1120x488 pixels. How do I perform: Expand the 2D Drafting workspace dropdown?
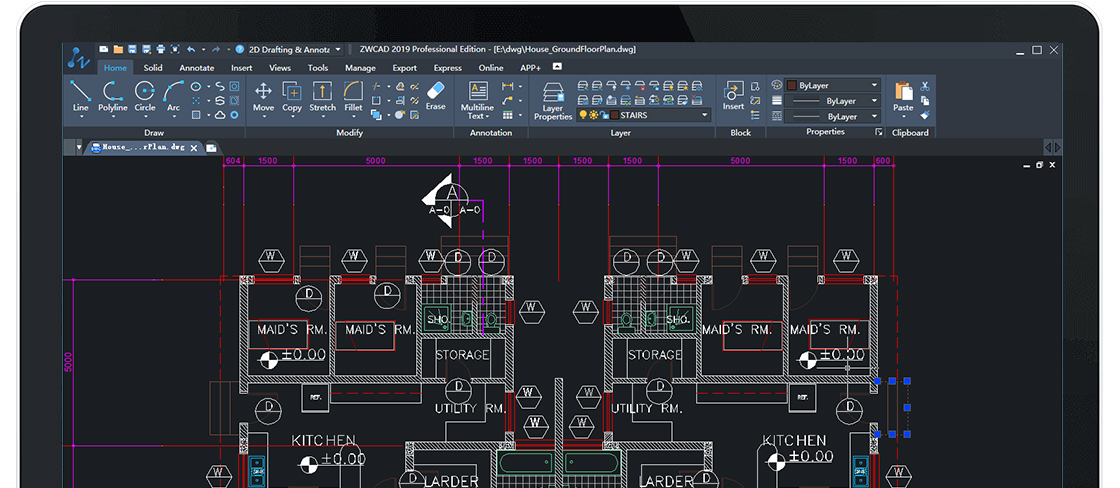(337, 49)
